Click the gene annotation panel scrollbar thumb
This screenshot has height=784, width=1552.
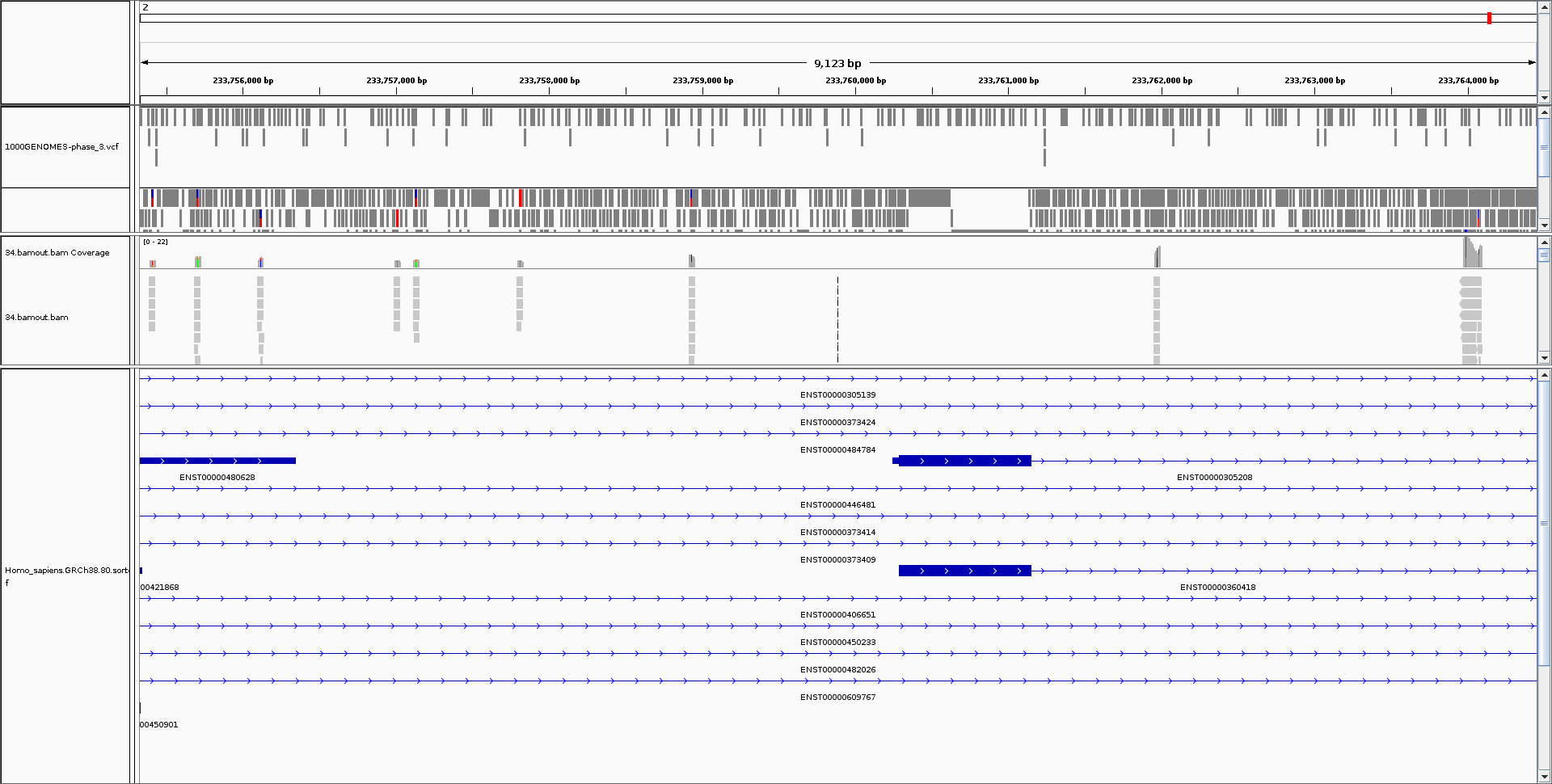click(x=1544, y=523)
